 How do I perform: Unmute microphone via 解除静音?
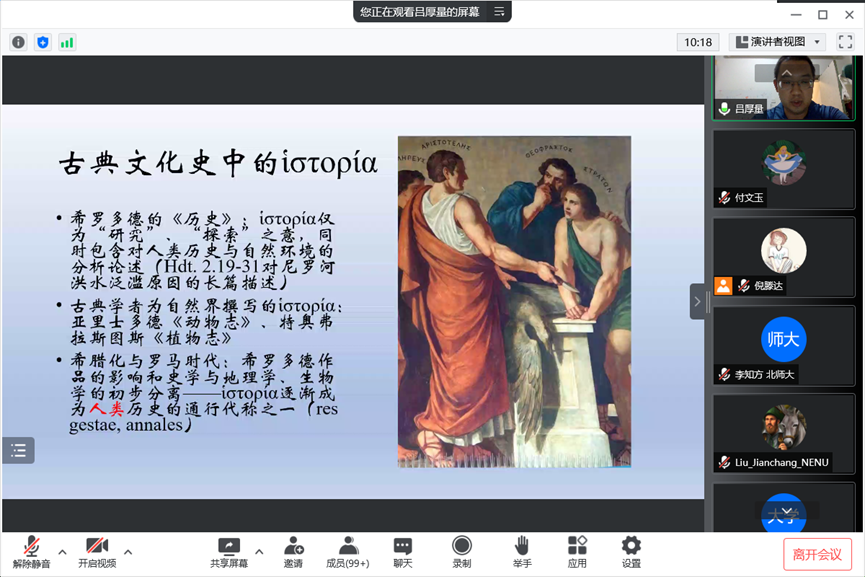[x=32, y=551]
